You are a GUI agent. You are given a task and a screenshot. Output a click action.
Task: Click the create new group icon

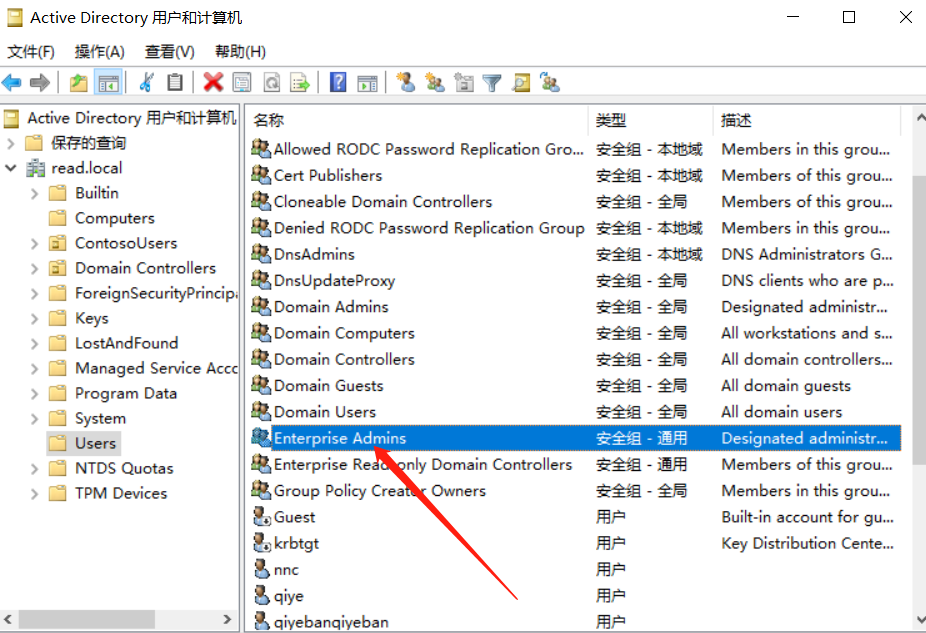[x=435, y=83]
